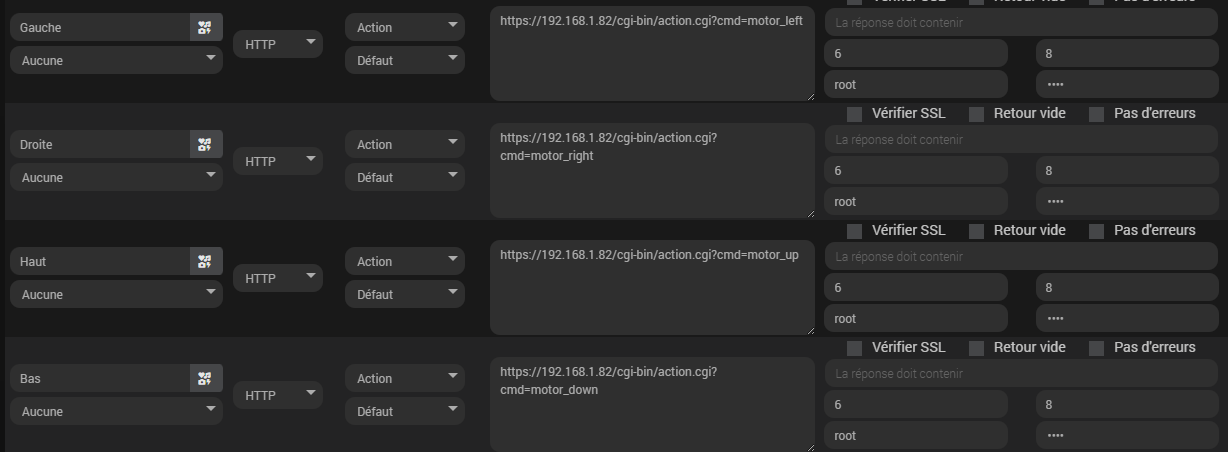Click the icon chooser next to Droite

pos(205,145)
